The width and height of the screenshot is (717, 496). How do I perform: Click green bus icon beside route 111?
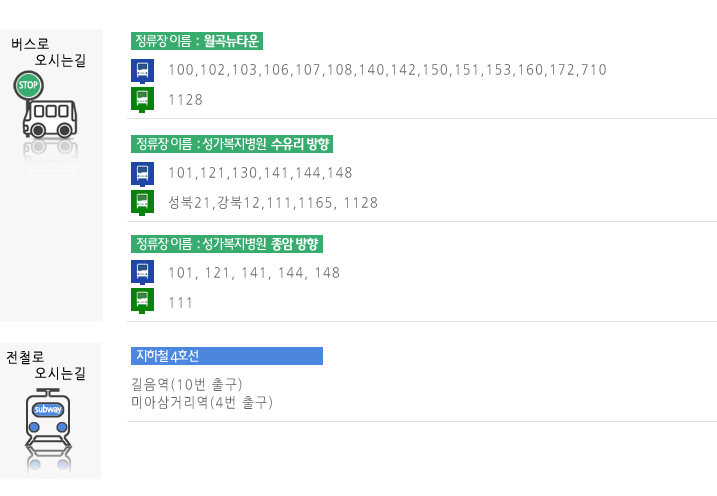pos(143,301)
